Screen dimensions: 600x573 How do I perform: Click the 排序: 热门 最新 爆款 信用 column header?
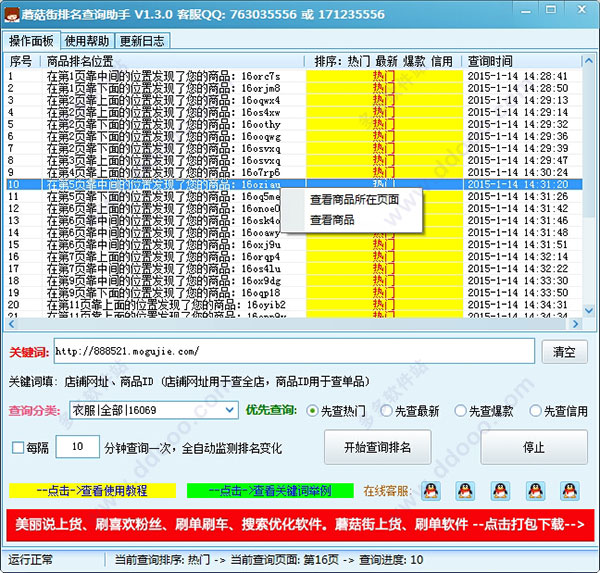pos(384,61)
